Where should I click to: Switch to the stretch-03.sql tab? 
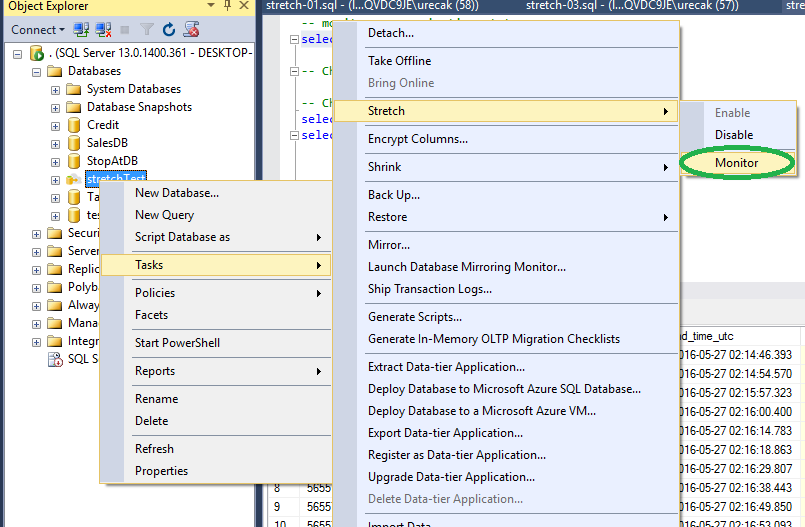pos(632,6)
